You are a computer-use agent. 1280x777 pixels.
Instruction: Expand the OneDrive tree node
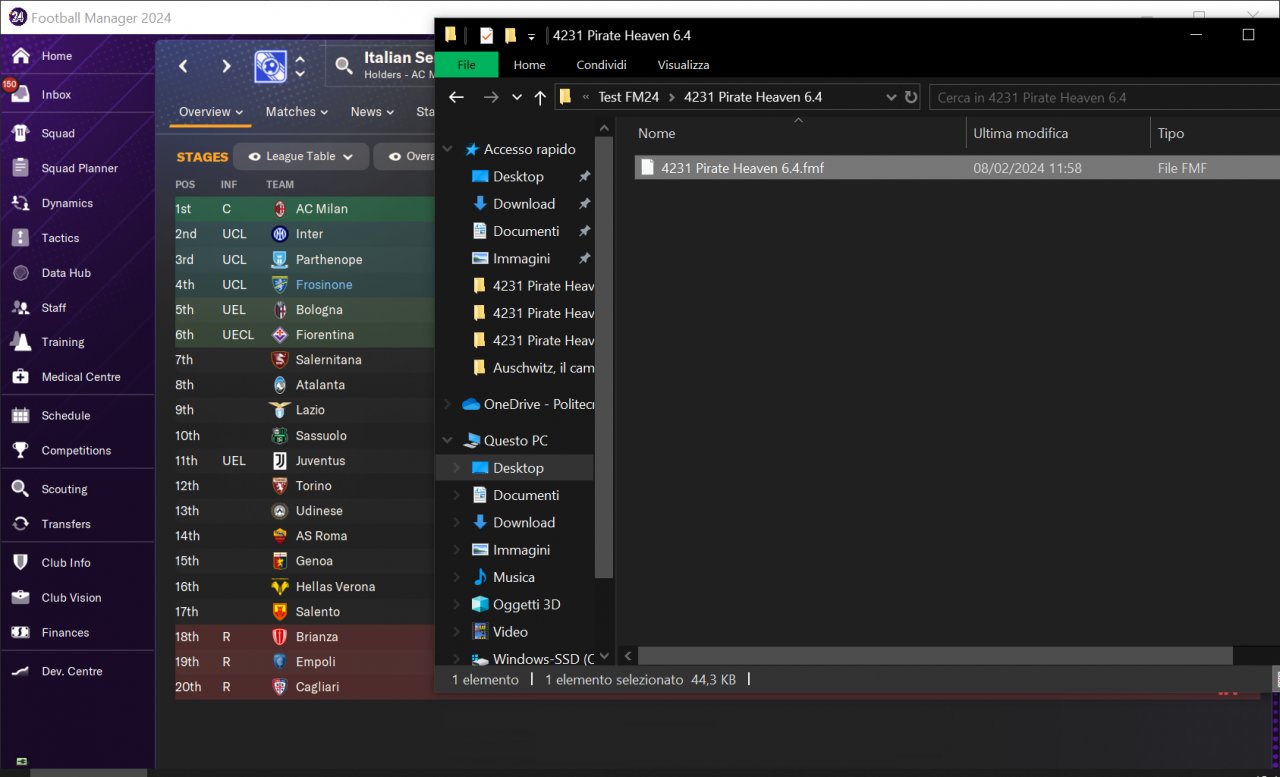448,405
